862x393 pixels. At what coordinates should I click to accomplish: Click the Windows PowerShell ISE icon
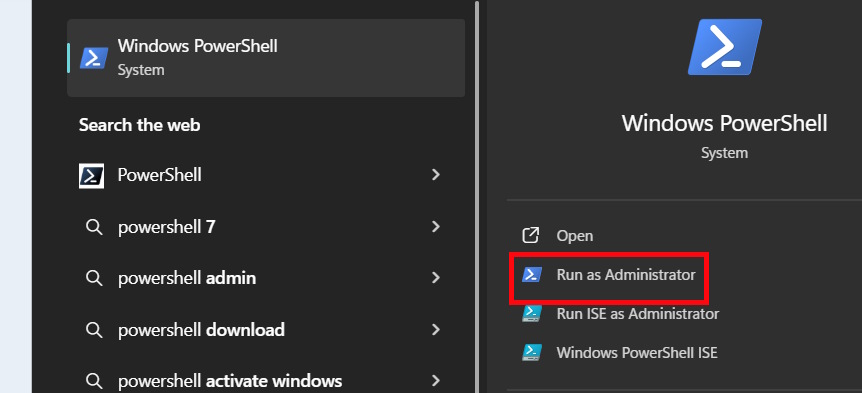[x=532, y=352]
